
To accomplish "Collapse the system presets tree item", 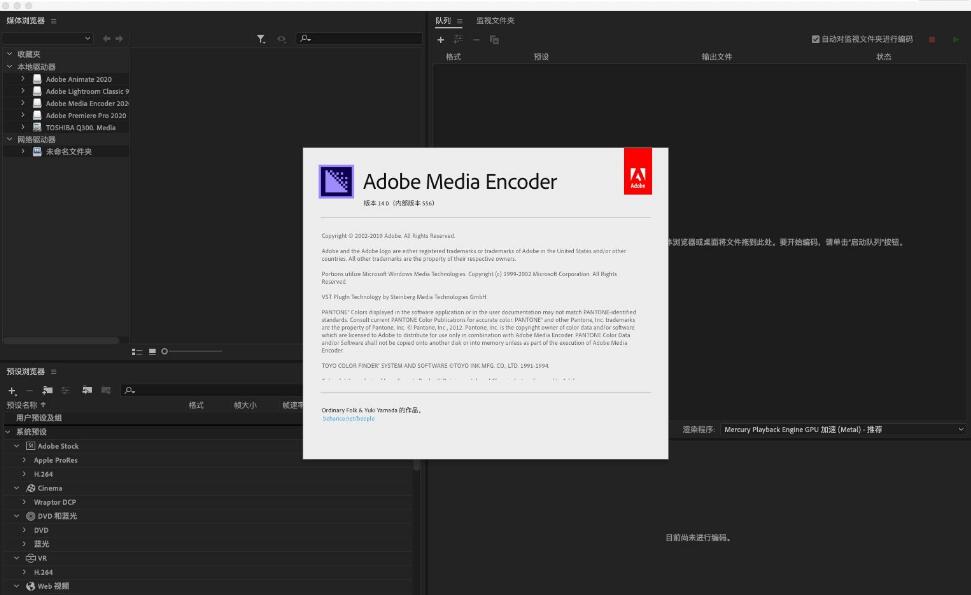I will coord(8,433).
